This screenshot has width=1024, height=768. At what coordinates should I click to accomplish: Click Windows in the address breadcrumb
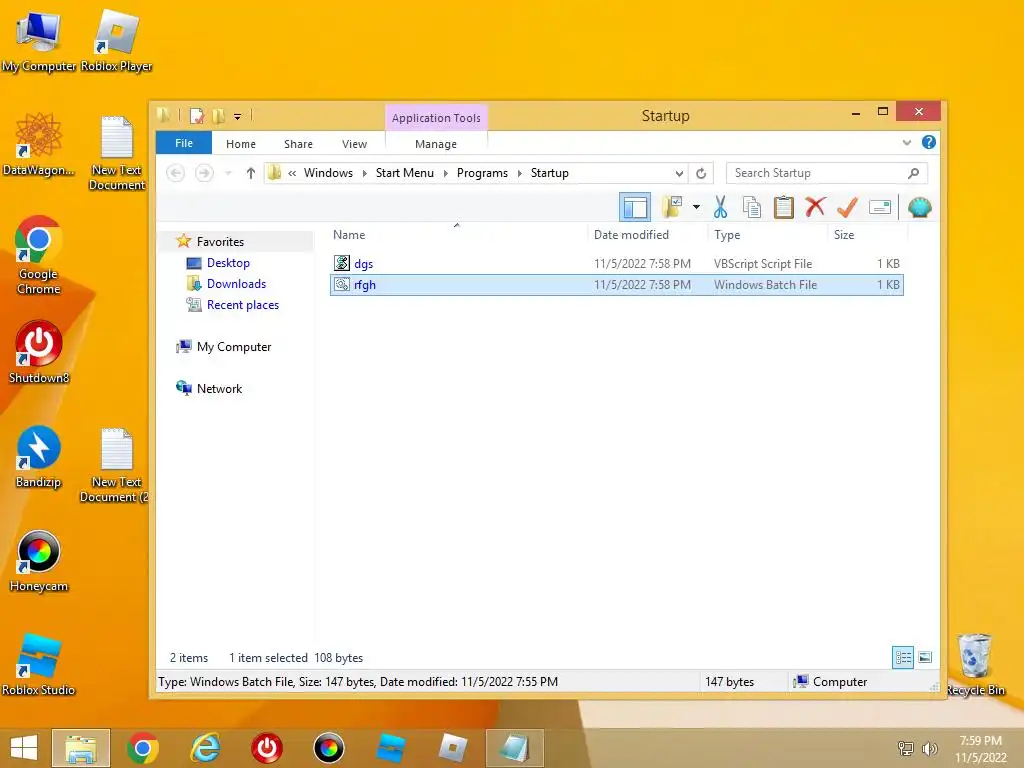(328, 173)
